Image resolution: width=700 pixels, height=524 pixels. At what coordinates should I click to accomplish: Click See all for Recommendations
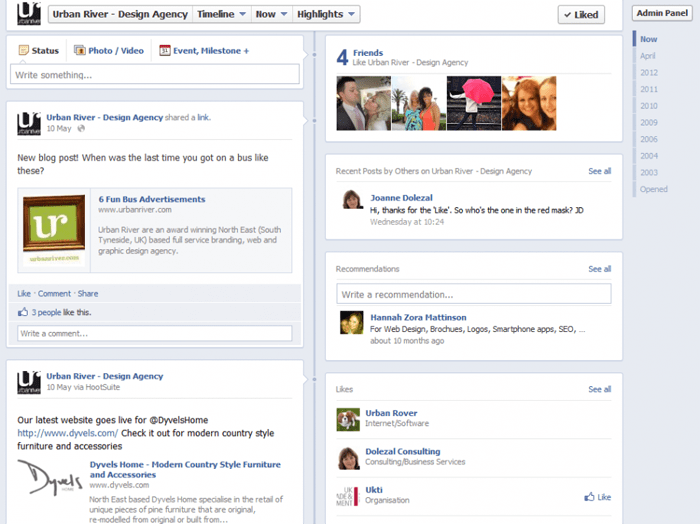600,269
